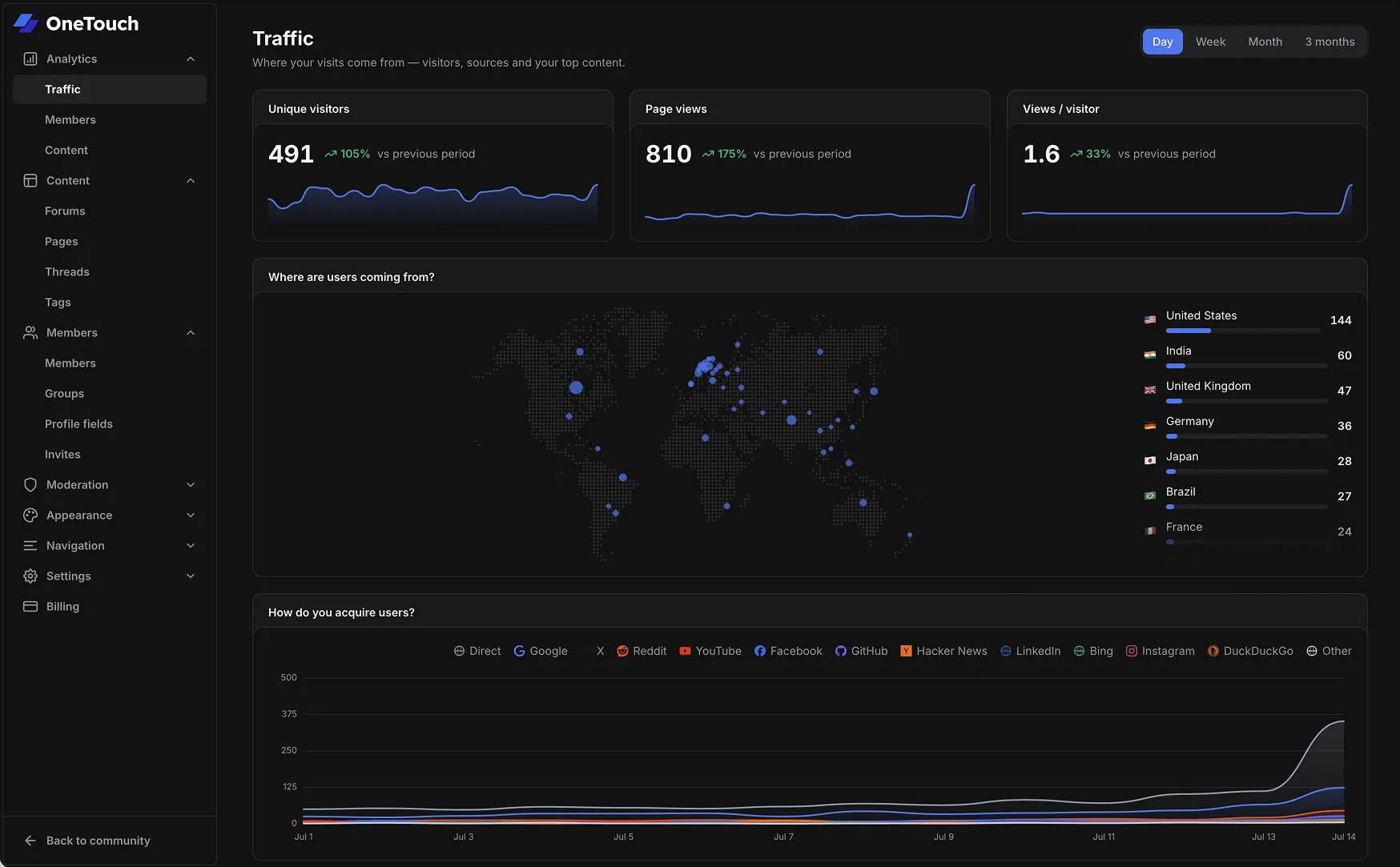This screenshot has width=1400, height=867.
Task: Click the Settings gear icon
Action: [30, 576]
